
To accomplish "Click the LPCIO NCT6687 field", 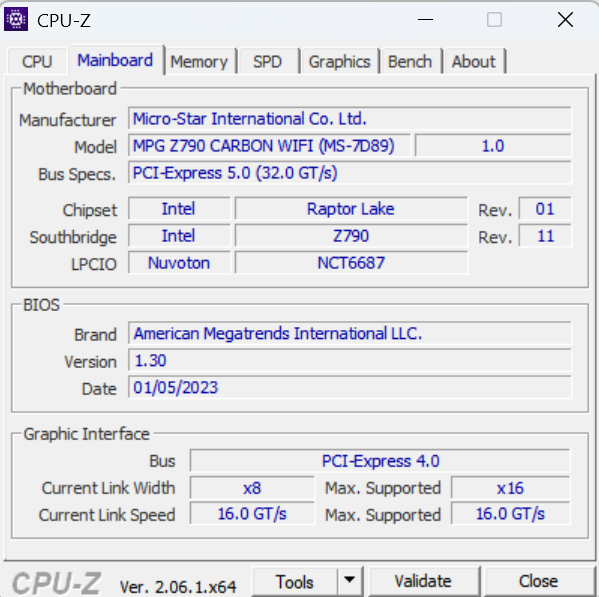I will [x=351, y=262].
